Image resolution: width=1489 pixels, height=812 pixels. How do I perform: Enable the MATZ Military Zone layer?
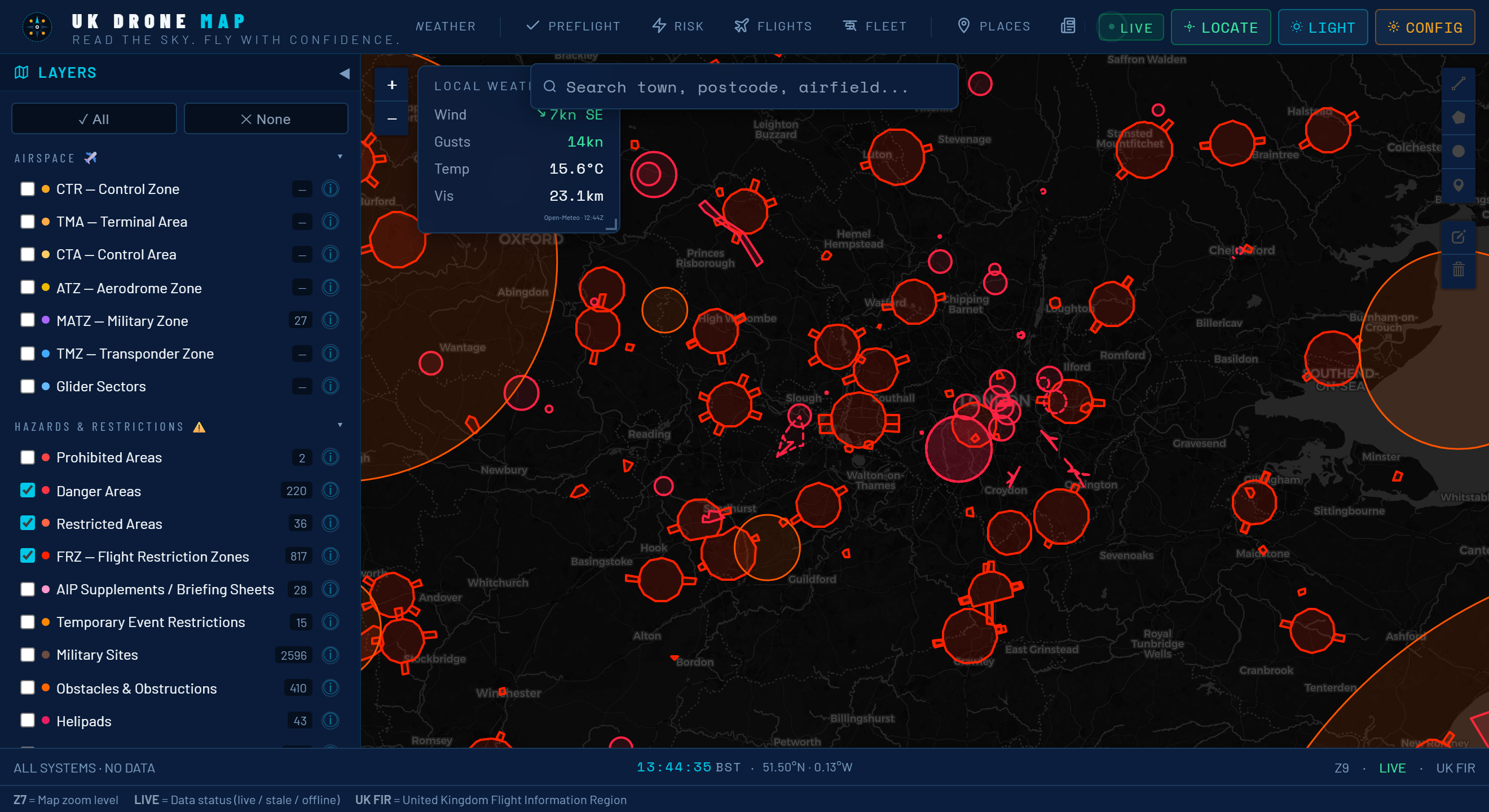coord(27,320)
